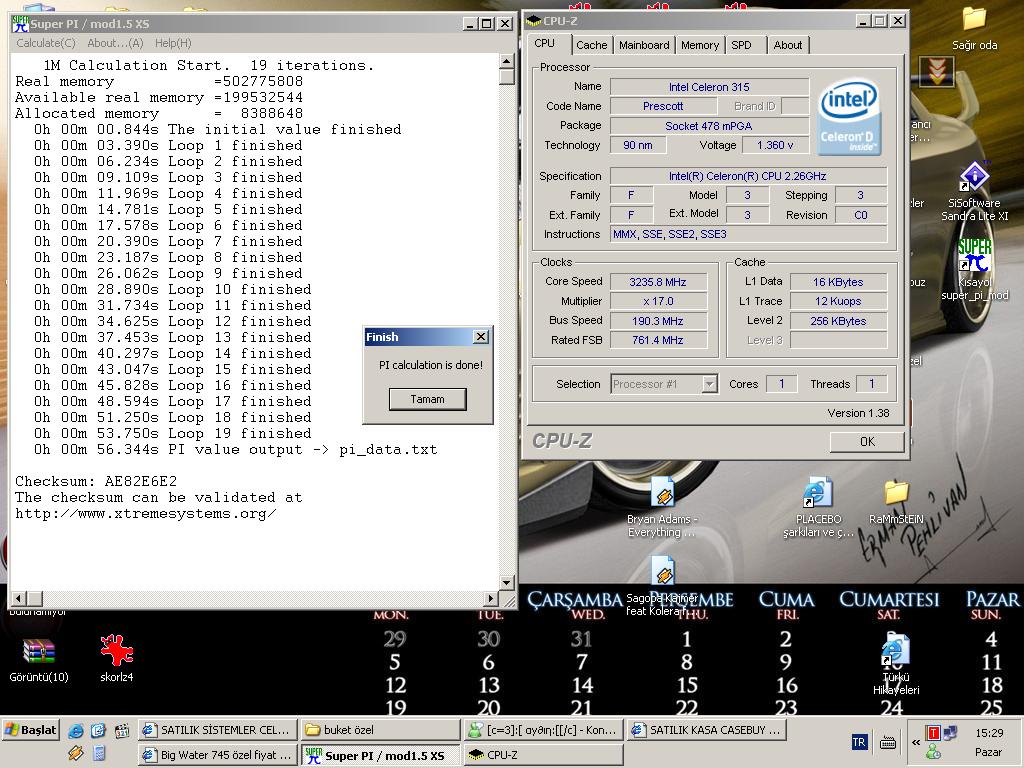1024x768 pixels.
Task: Open the RaMmStEiN folder on desktop
Action: [x=896, y=493]
